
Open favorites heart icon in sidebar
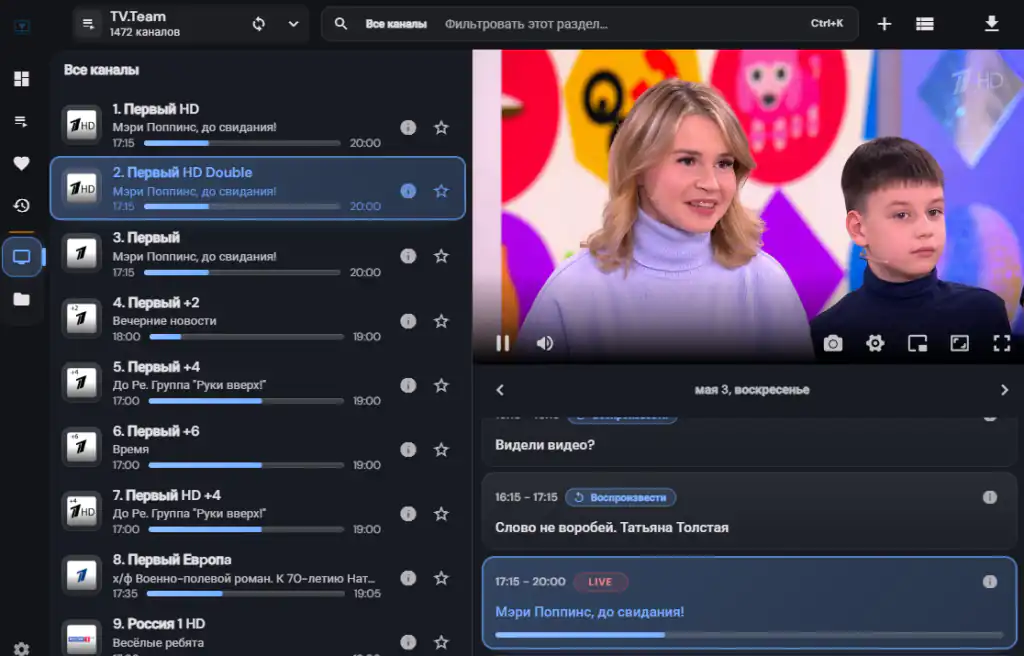pyautogui.click(x=22, y=163)
